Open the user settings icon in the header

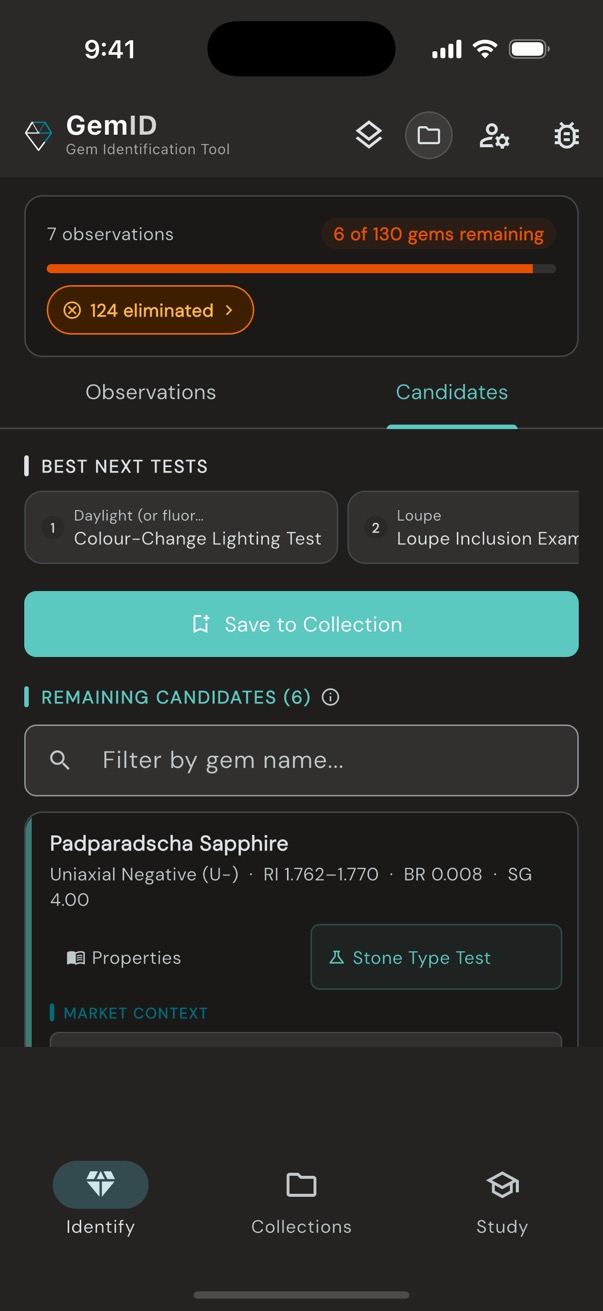coord(494,135)
